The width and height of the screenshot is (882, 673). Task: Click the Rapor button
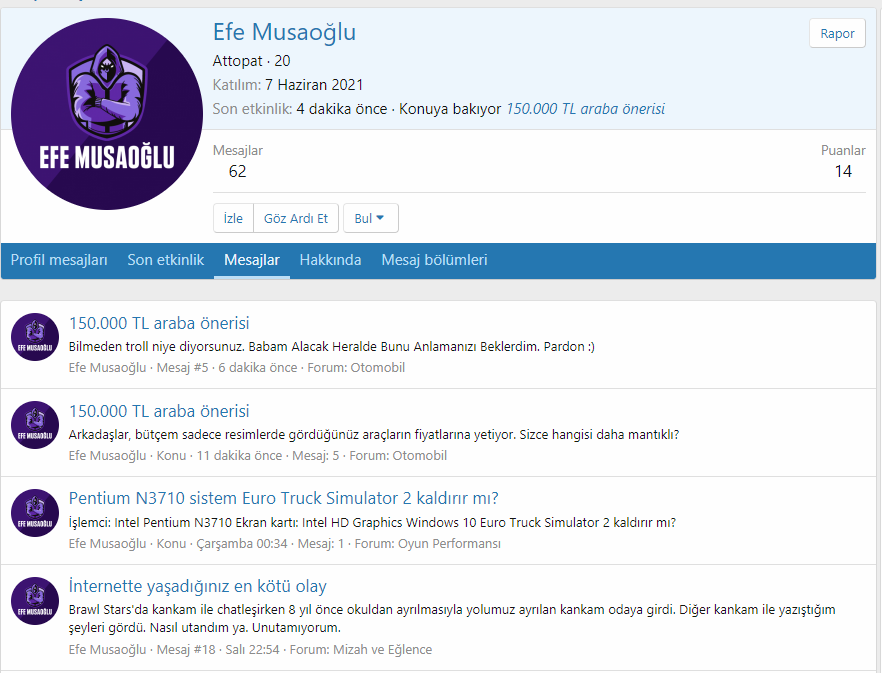pyautogui.click(x=837, y=33)
